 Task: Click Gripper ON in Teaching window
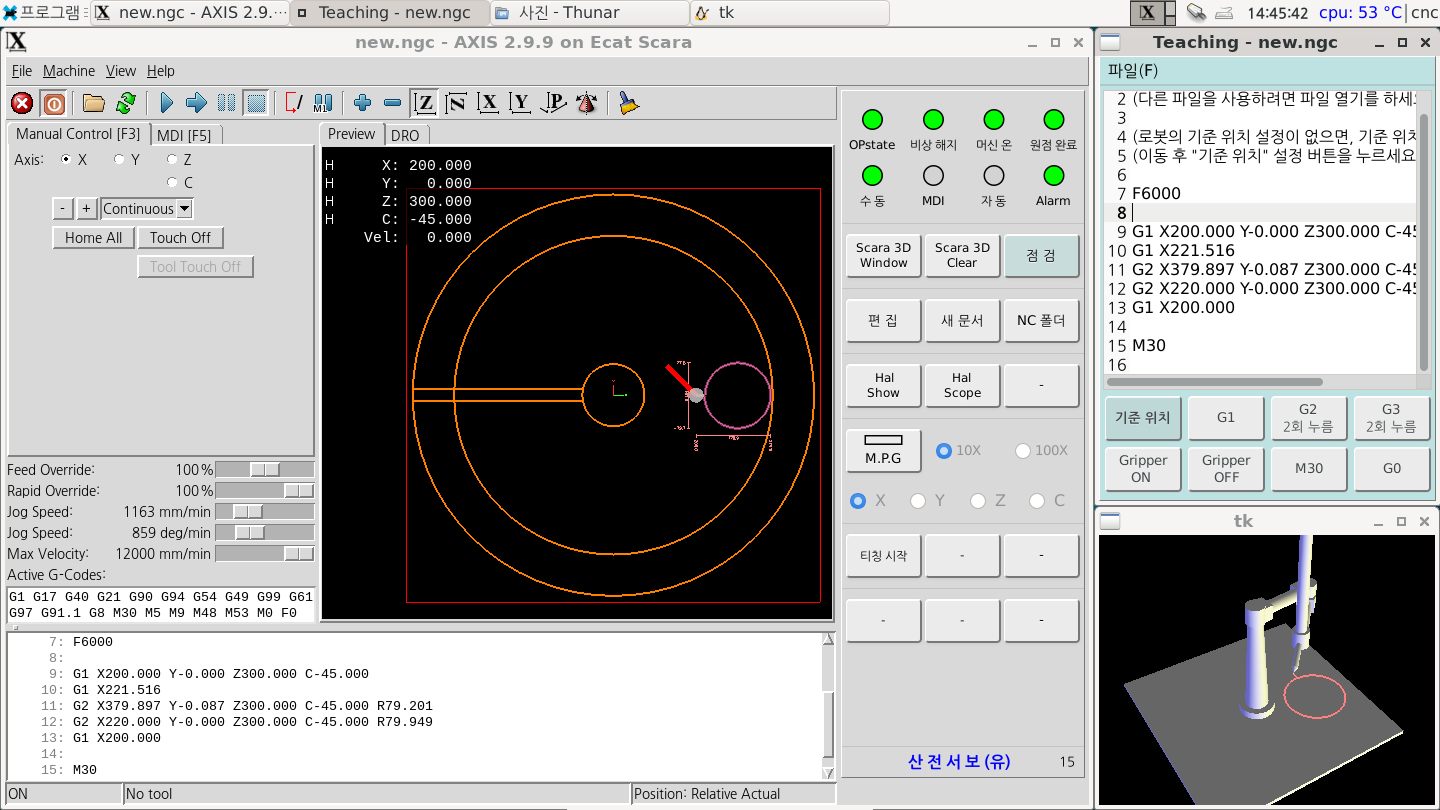click(x=1143, y=469)
